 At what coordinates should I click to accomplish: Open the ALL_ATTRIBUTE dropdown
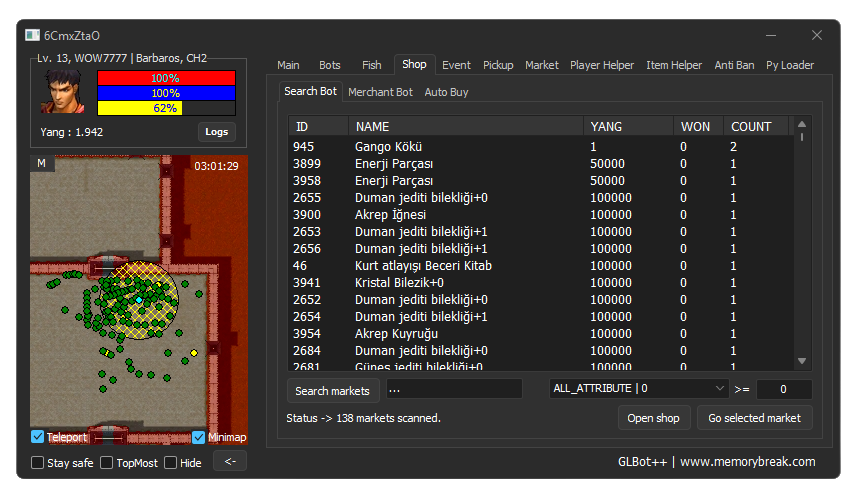tap(639, 388)
